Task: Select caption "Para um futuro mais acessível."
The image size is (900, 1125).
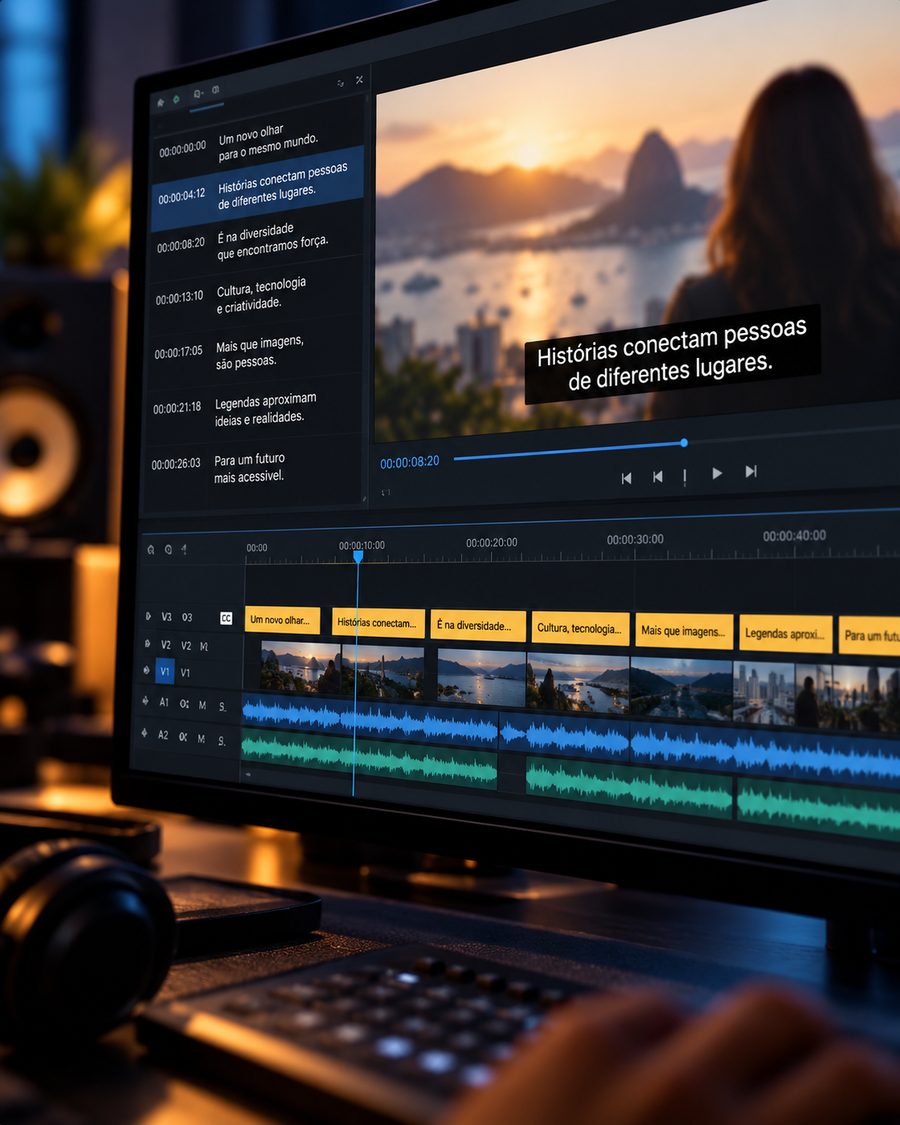Action: 251,466
